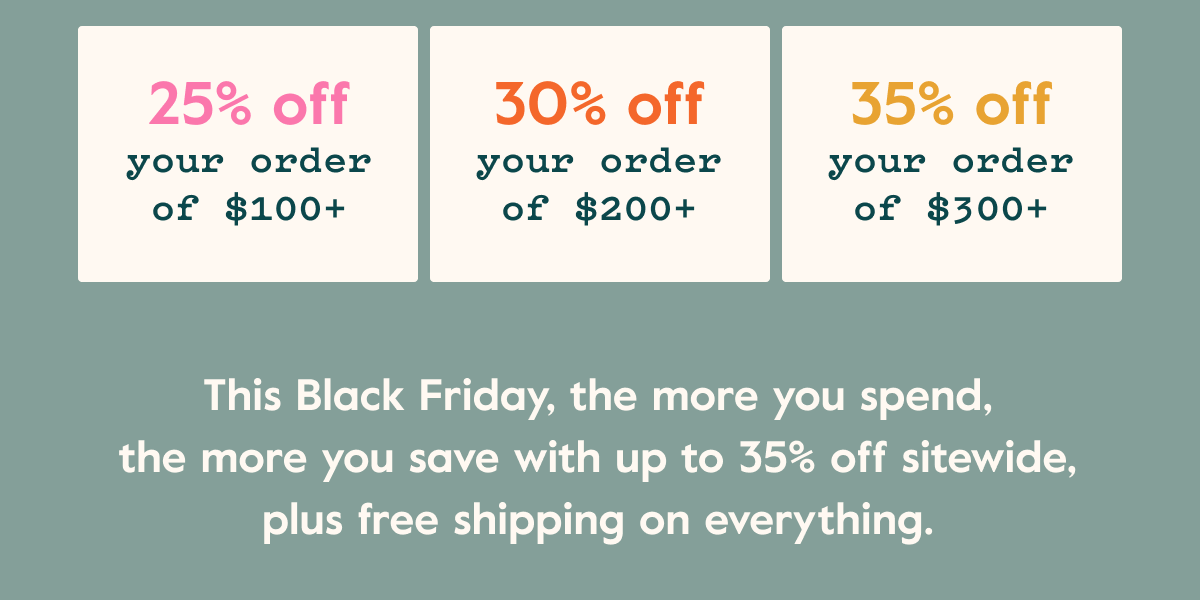Click "your order" in the 35% card
The image size is (1200, 600).
952,163
